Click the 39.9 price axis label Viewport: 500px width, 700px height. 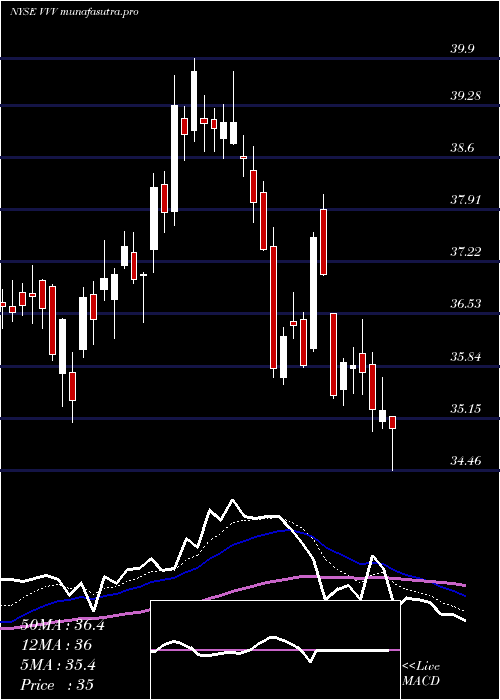(462, 49)
